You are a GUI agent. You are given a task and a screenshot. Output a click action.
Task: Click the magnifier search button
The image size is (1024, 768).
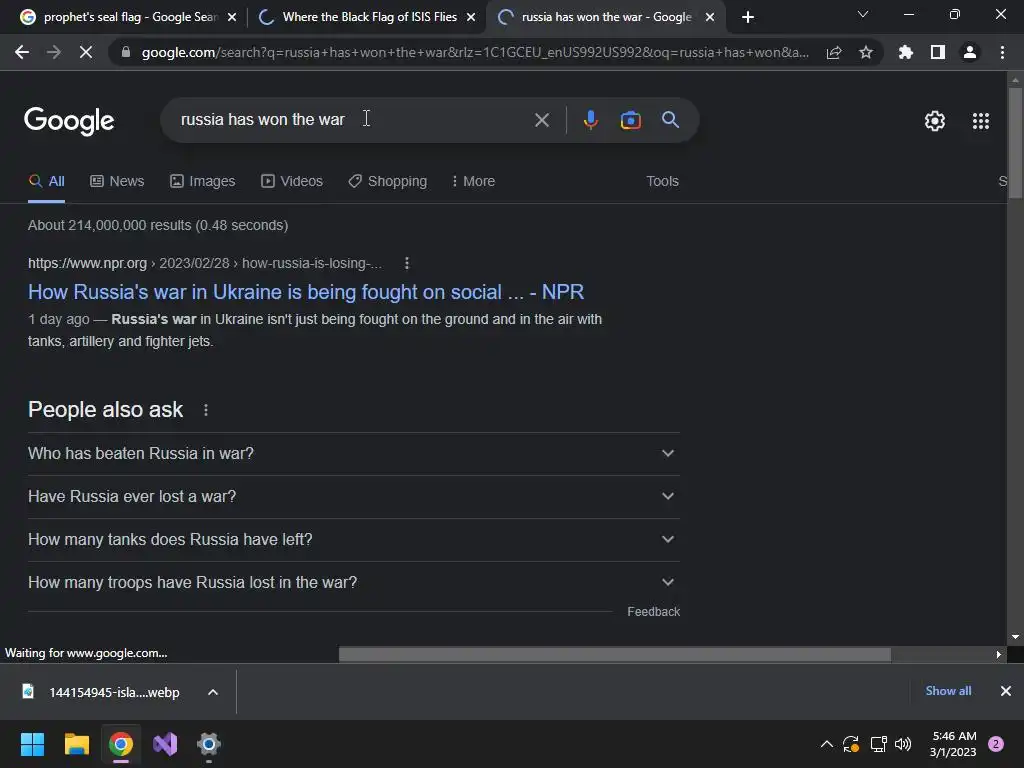click(x=670, y=120)
